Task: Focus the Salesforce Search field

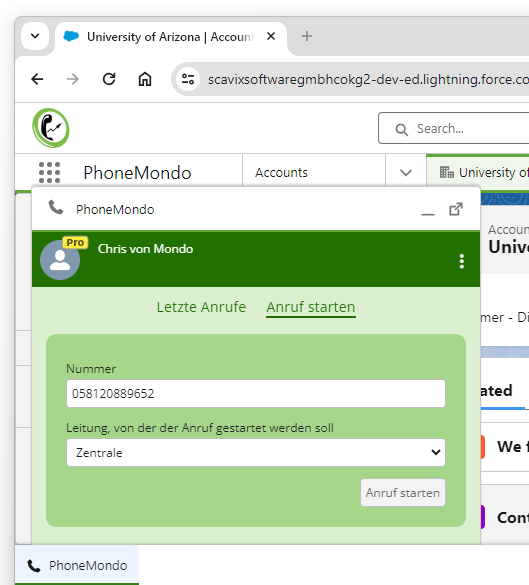Action: pos(454,128)
